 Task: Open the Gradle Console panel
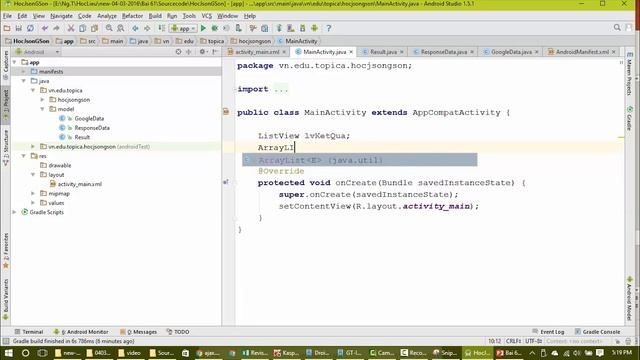point(598,332)
